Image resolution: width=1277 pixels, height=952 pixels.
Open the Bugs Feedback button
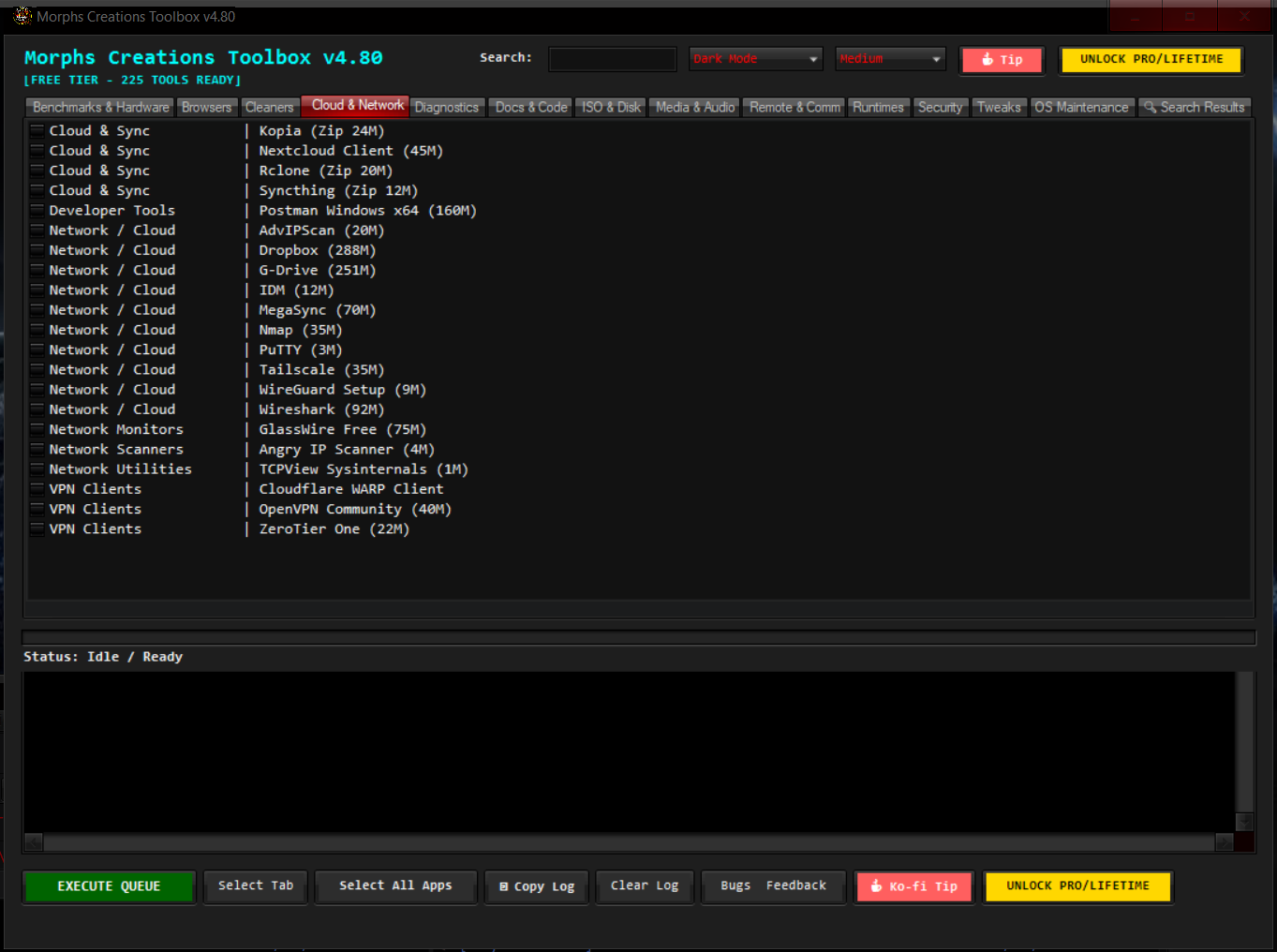[774, 886]
